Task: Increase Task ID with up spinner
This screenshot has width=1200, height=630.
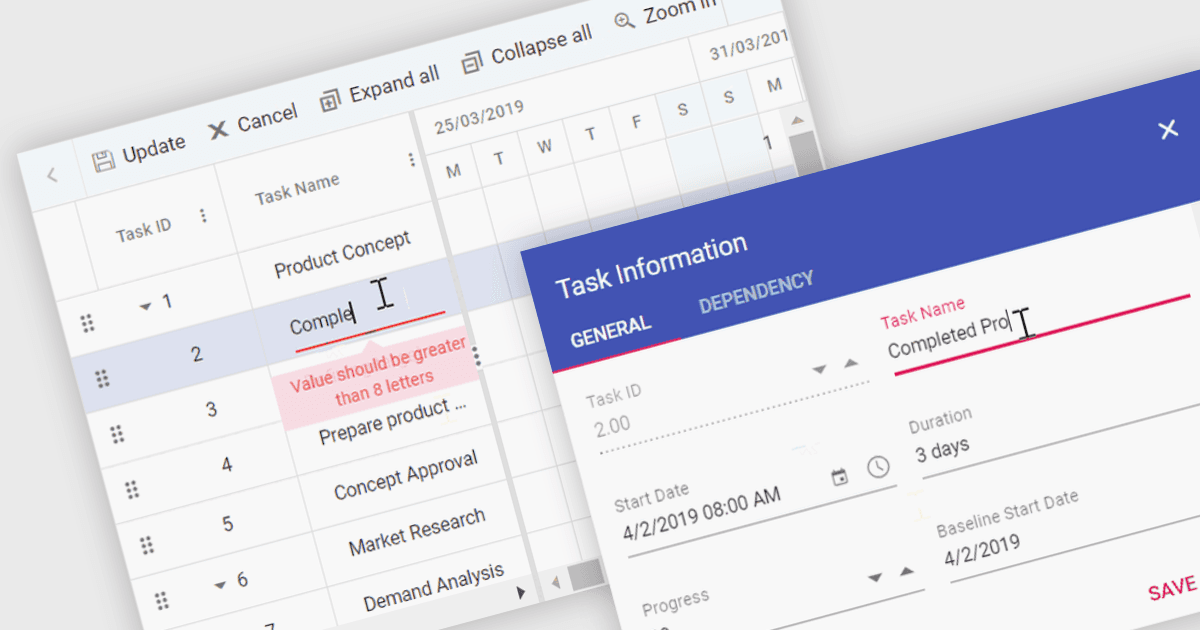Action: pos(851,362)
